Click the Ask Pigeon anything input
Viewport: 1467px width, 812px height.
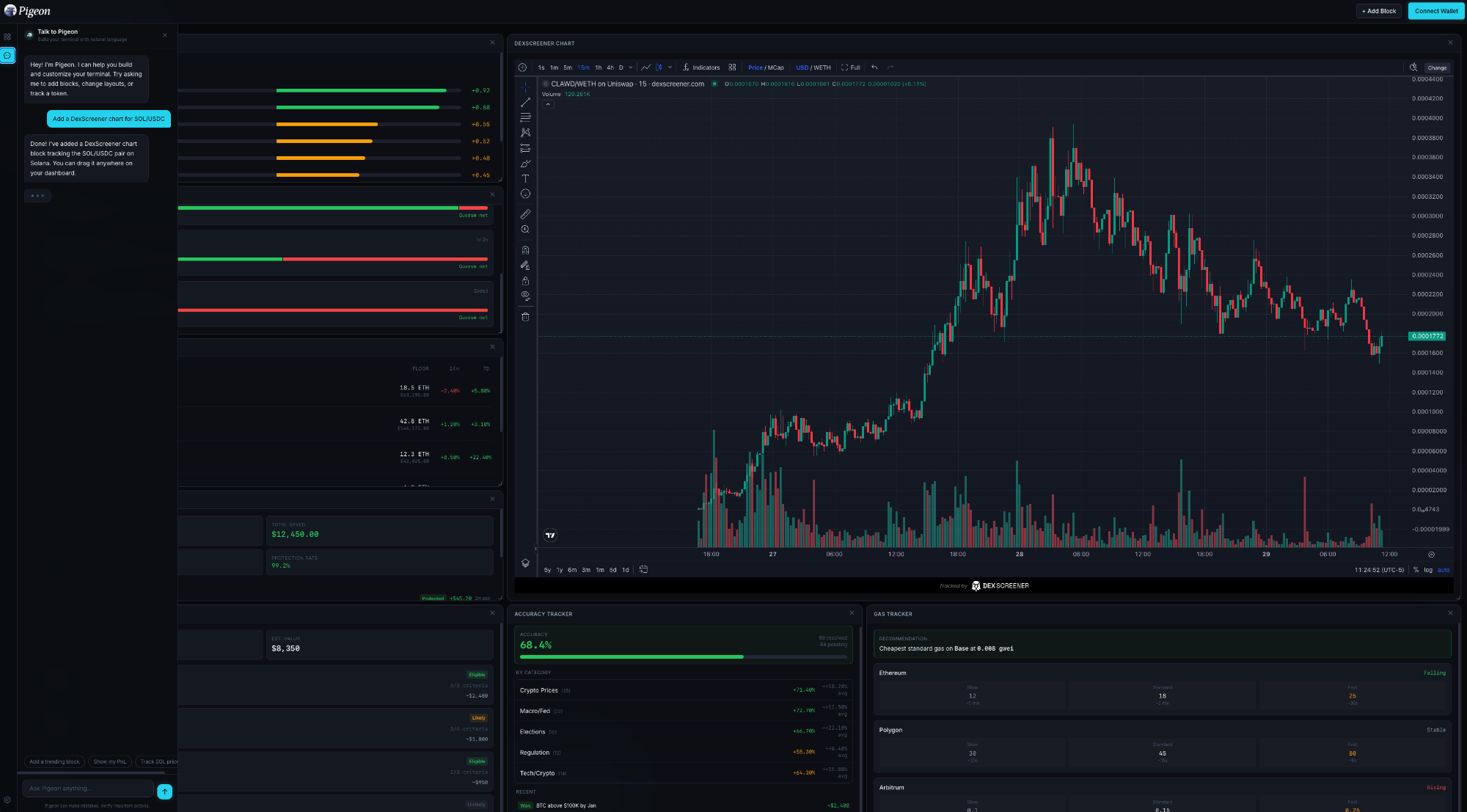(88, 789)
